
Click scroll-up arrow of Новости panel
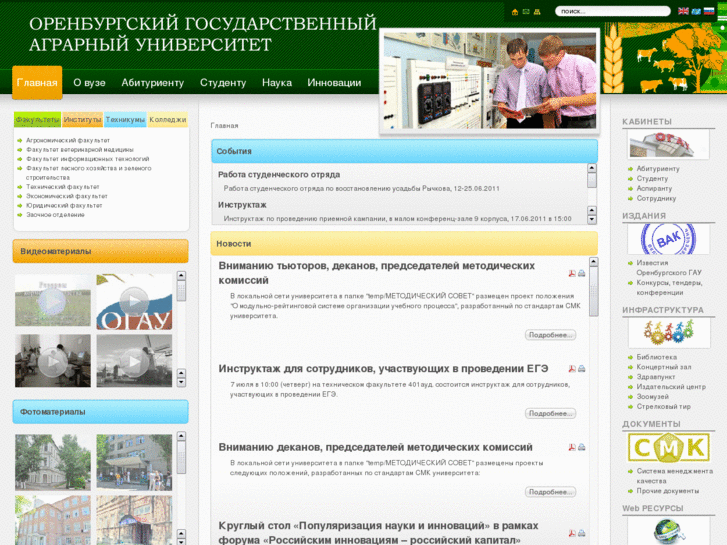[593, 262]
